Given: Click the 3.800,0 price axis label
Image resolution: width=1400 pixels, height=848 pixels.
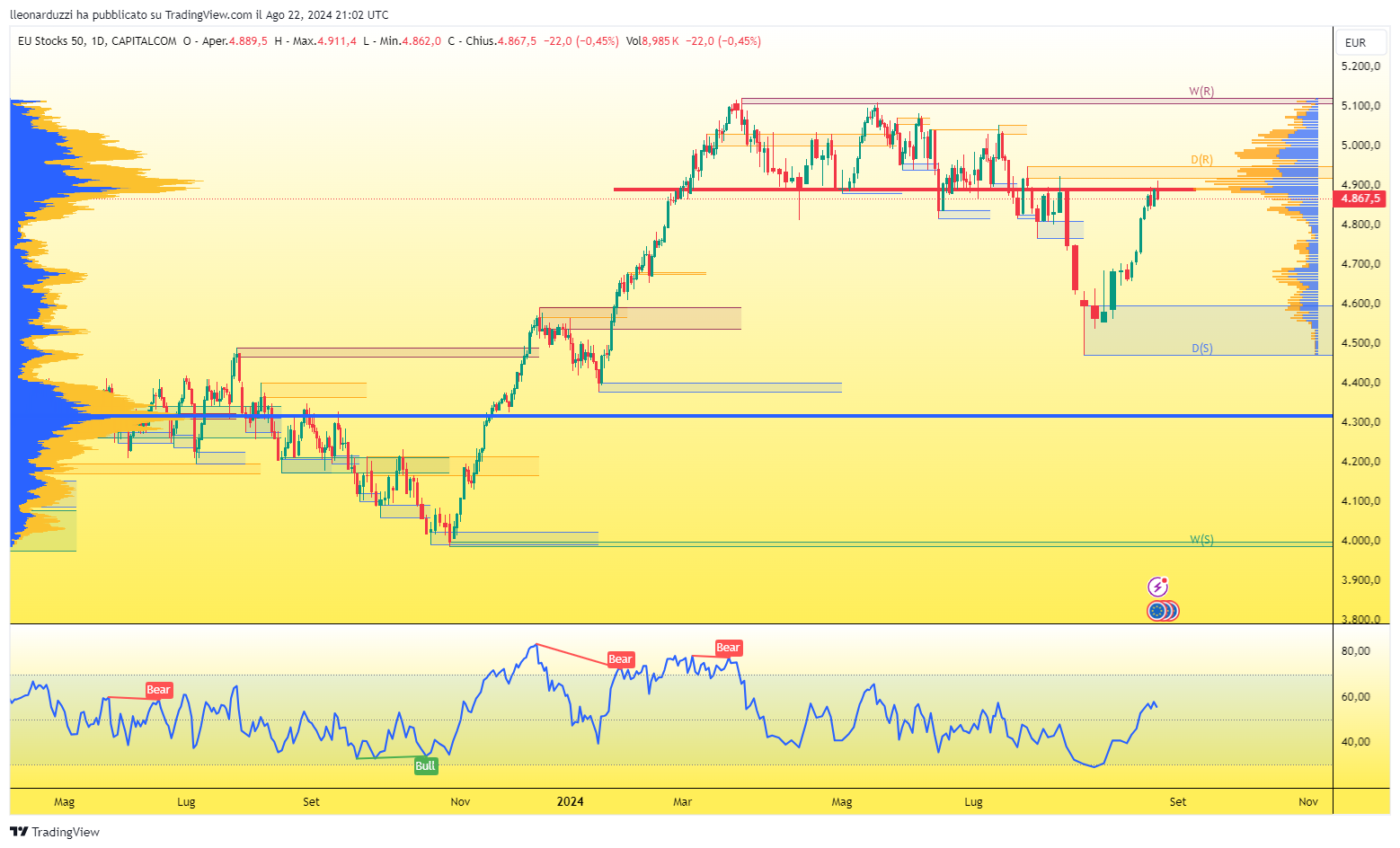Looking at the screenshot, I should click(x=1360, y=619).
